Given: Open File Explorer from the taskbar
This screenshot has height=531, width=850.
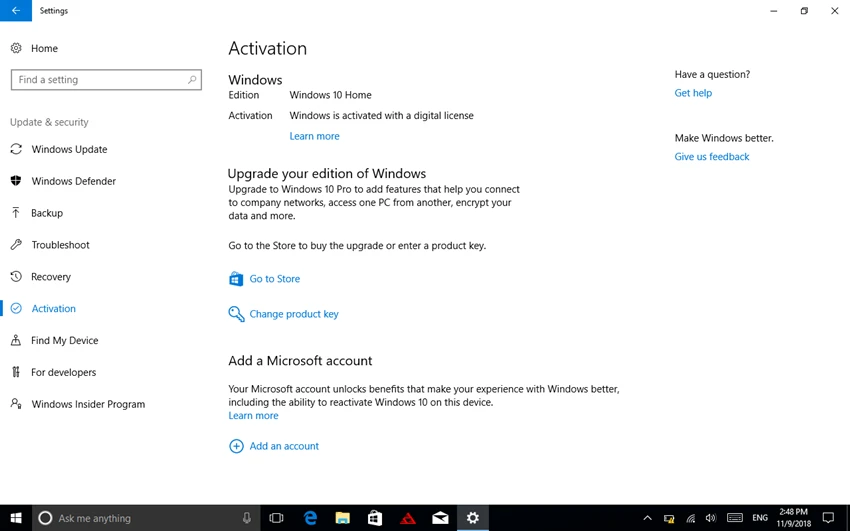Looking at the screenshot, I should click(x=343, y=518).
